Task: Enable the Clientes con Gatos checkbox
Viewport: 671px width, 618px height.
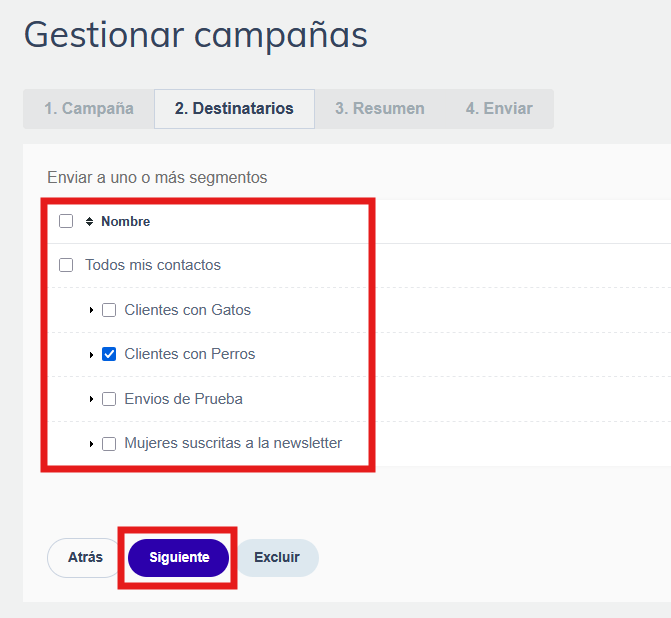Action: click(109, 310)
